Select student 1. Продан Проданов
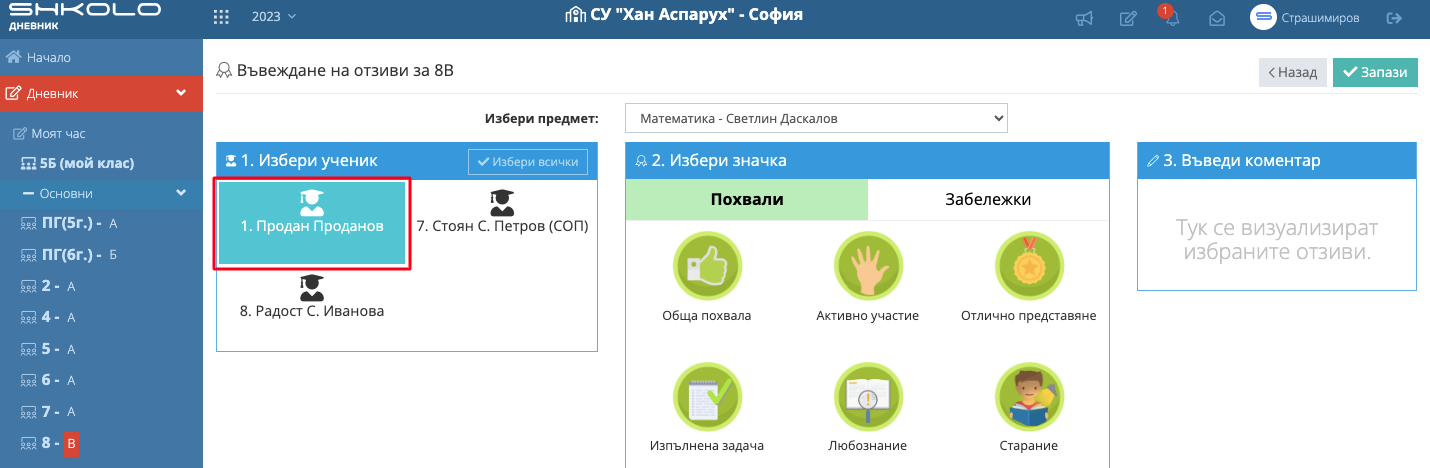1430x468 pixels. coord(312,224)
